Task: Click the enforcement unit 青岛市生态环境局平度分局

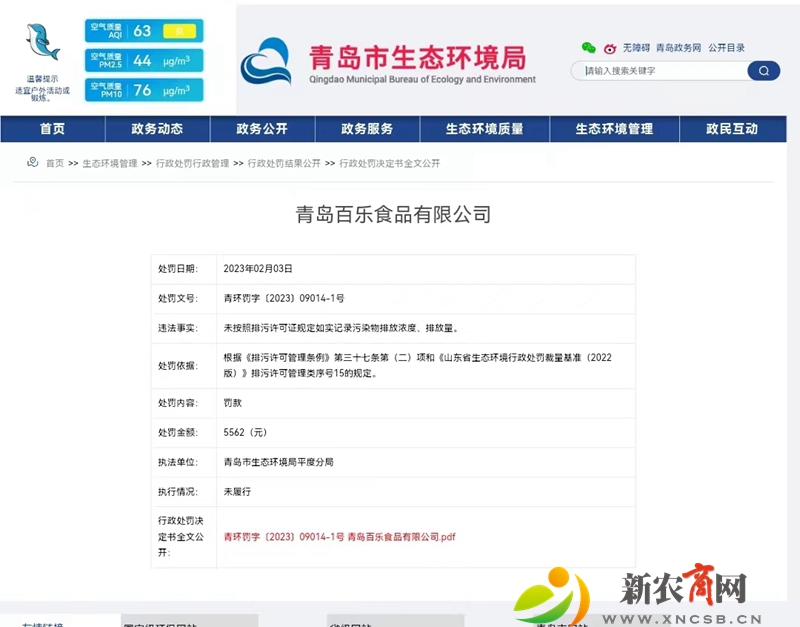Action: point(279,462)
